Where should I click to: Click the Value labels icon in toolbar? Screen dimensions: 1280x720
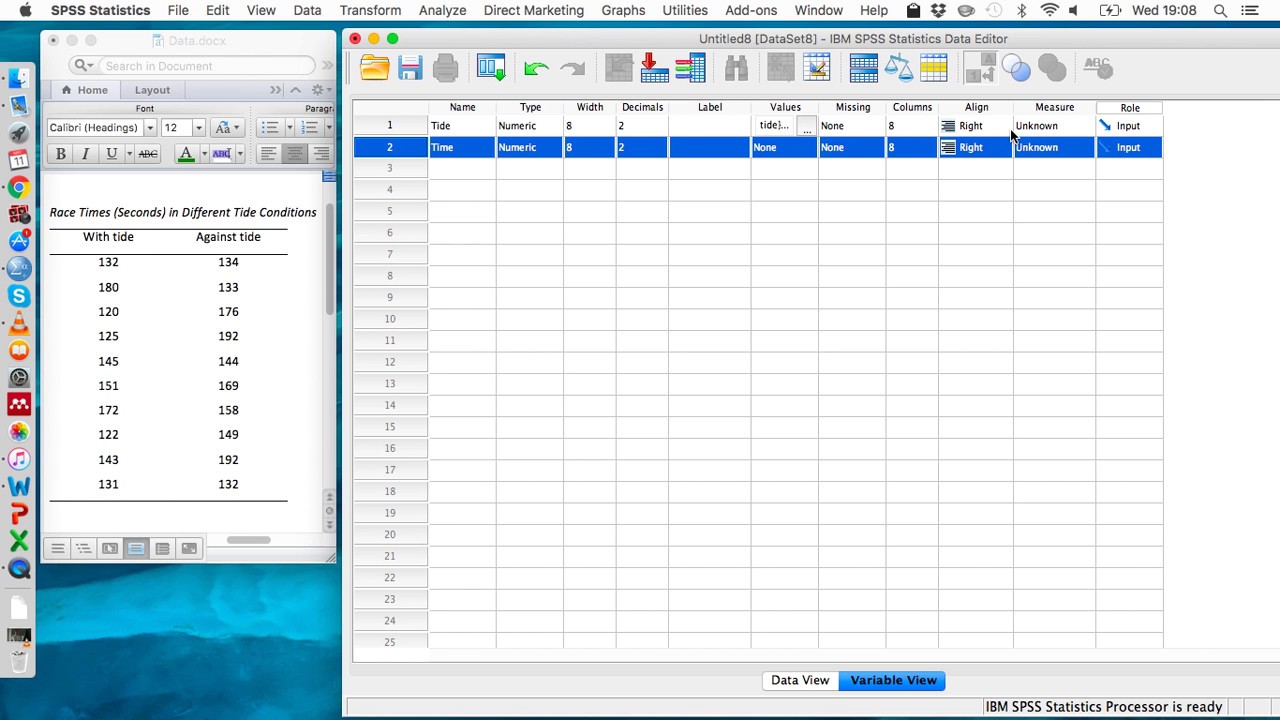point(980,68)
